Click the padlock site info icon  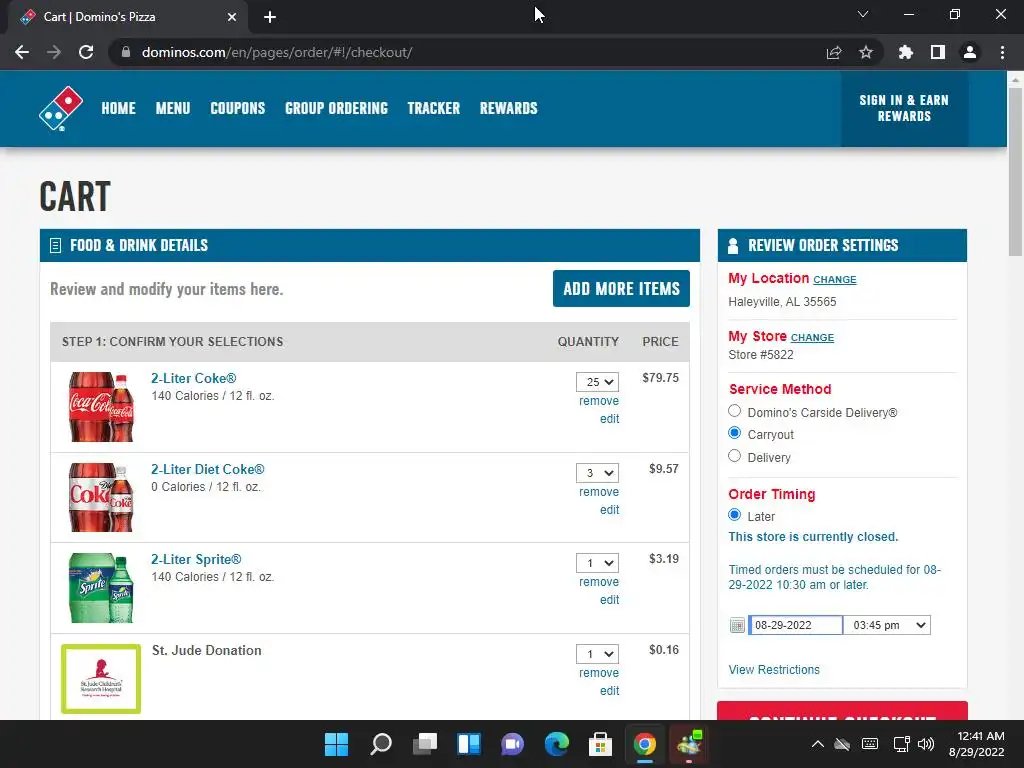[126, 52]
